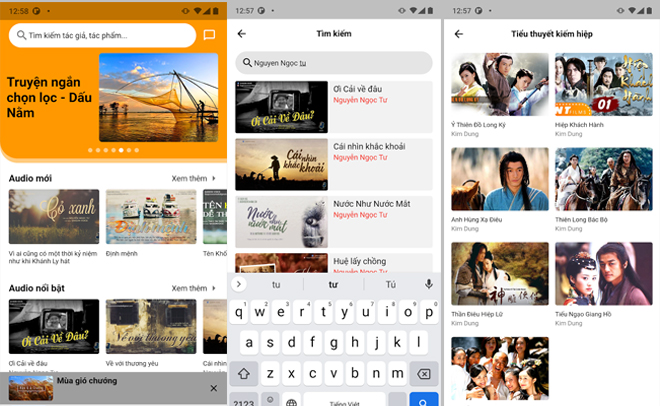Focus the "Nguyen Ngoc tu" search input

coord(334,63)
